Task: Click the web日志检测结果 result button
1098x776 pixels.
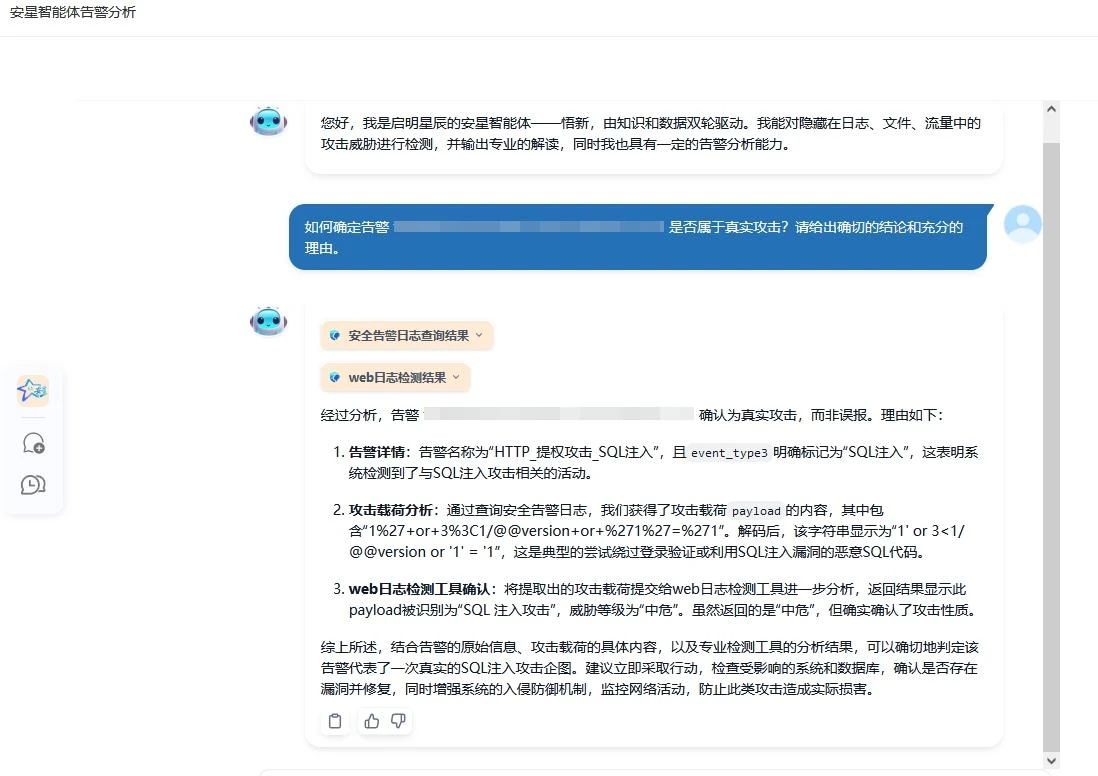Action: (396, 377)
